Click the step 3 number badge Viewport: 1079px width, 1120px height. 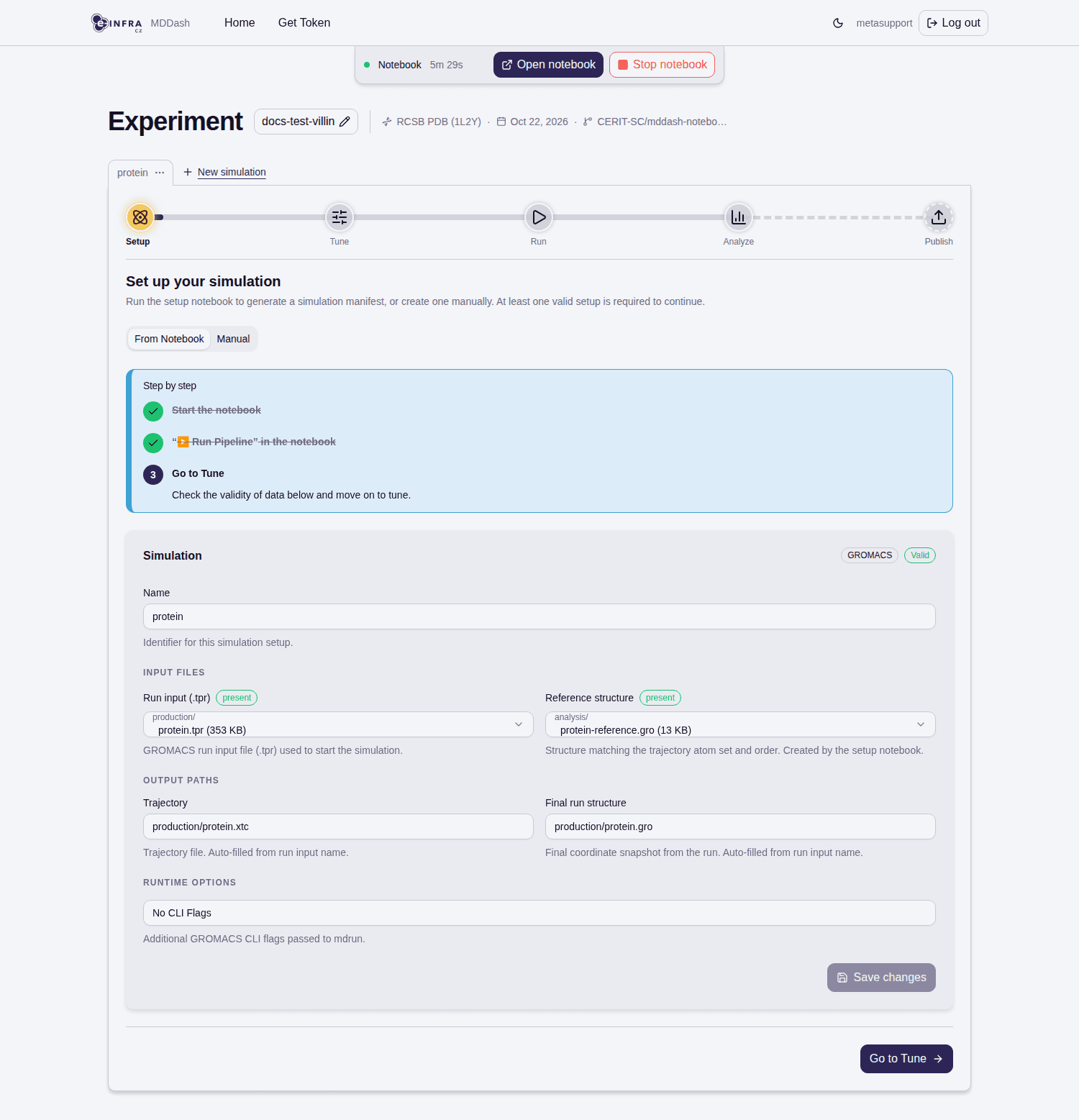(x=153, y=475)
